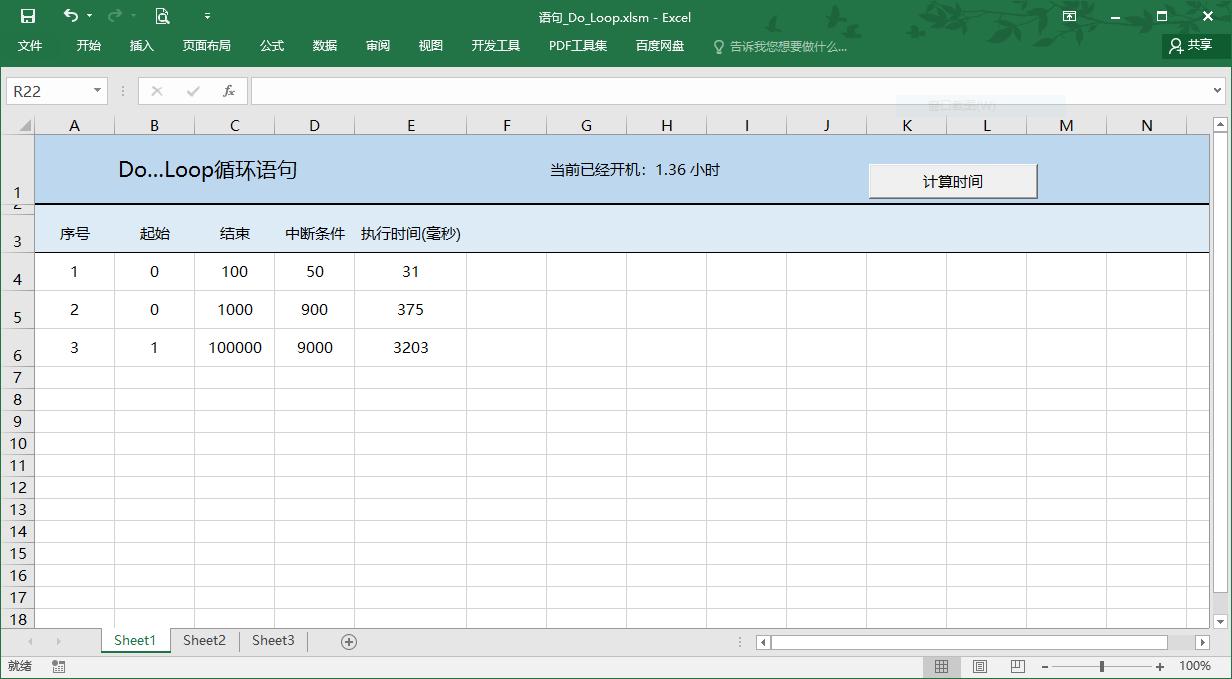Screen dimensions: 1232x679
Task: Click the macro record icon in status bar
Action: tap(56, 665)
